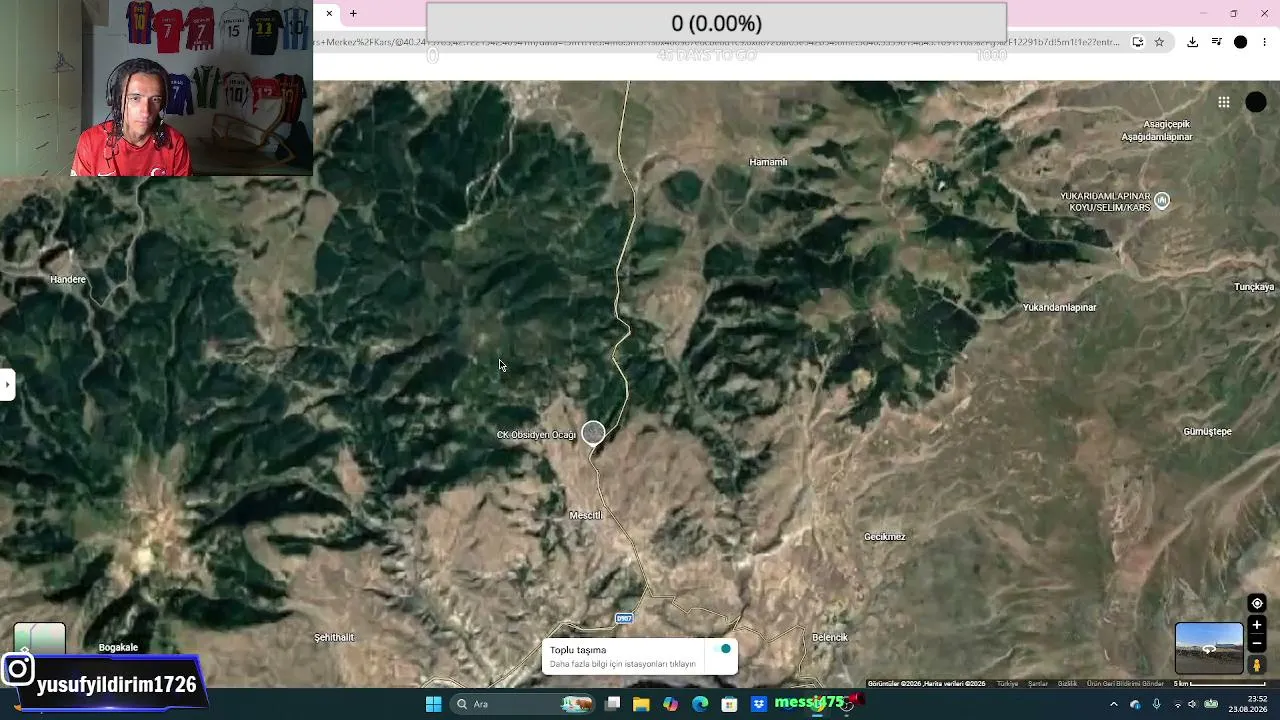Open the volume tray icon
This screenshot has height=720, width=1280.
click(x=1192, y=704)
